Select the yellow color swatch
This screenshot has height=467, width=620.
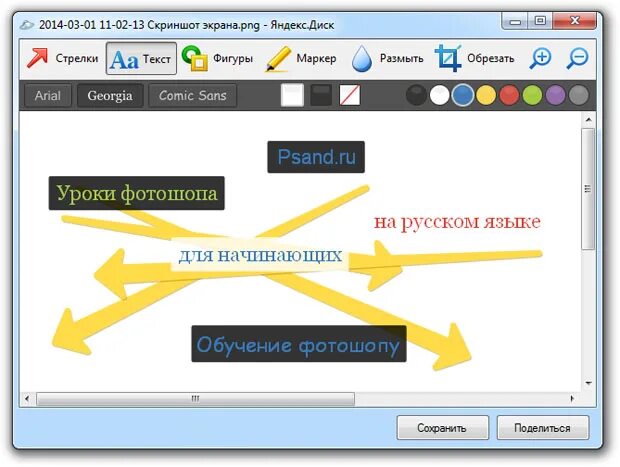click(x=486, y=95)
